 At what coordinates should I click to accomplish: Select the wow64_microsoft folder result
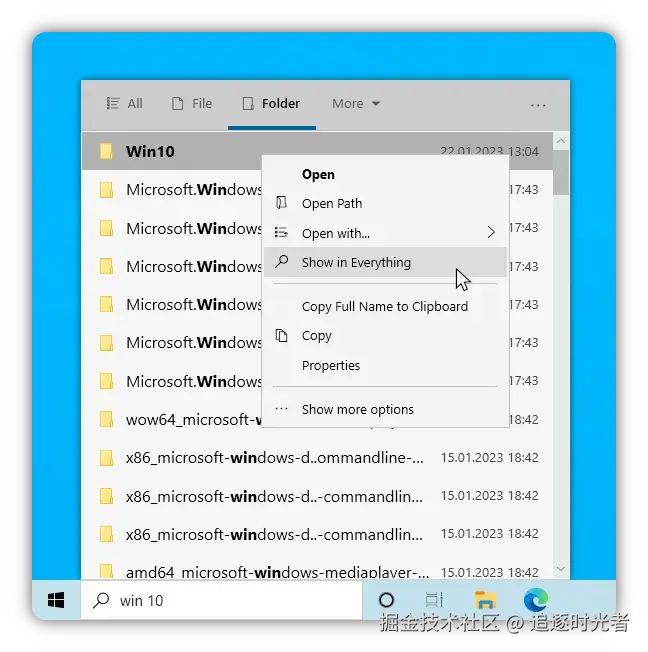[x=317, y=420]
